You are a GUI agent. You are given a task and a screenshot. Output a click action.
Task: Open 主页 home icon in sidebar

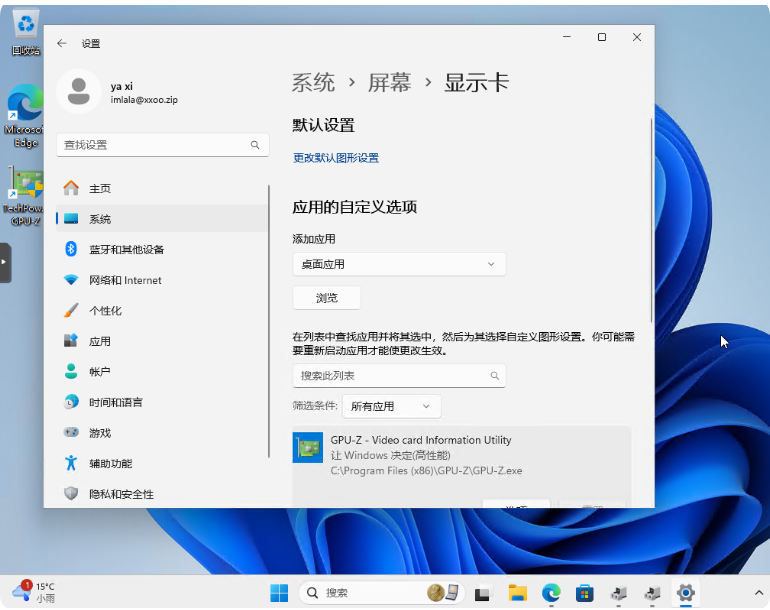click(71, 188)
